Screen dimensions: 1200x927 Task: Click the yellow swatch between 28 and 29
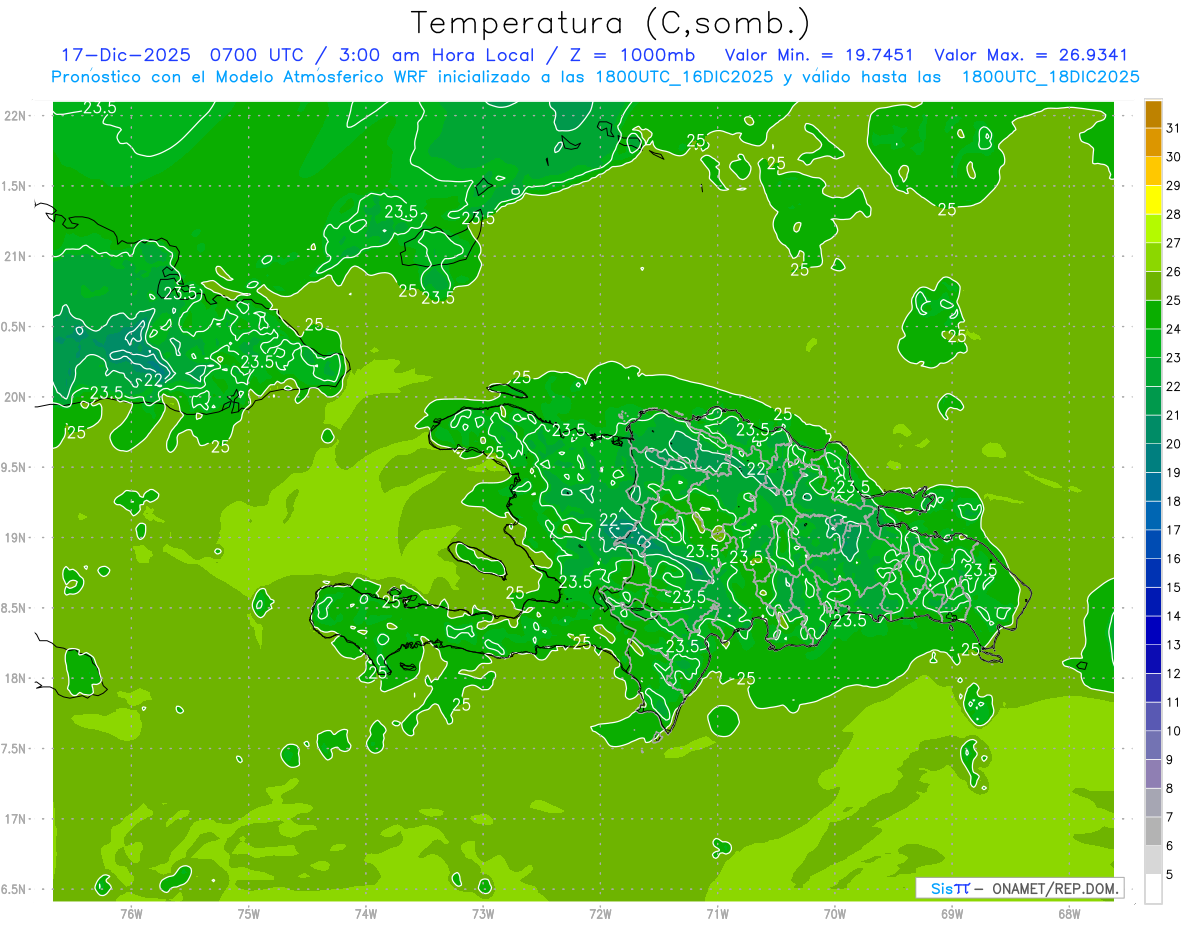(1153, 200)
